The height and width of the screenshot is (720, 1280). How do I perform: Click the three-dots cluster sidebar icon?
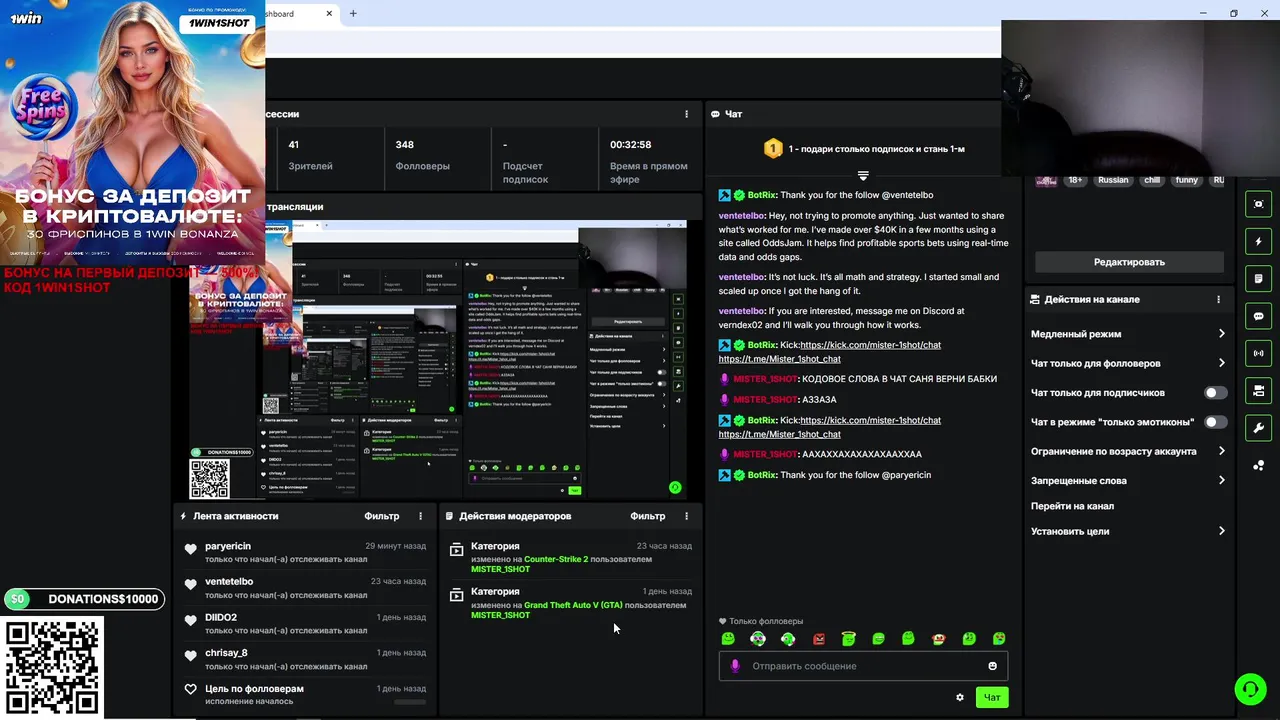tap(1259, 465)
